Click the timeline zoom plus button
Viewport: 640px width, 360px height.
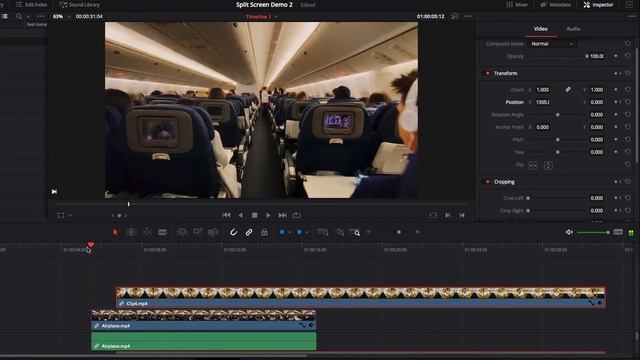(x=418, y=232)
